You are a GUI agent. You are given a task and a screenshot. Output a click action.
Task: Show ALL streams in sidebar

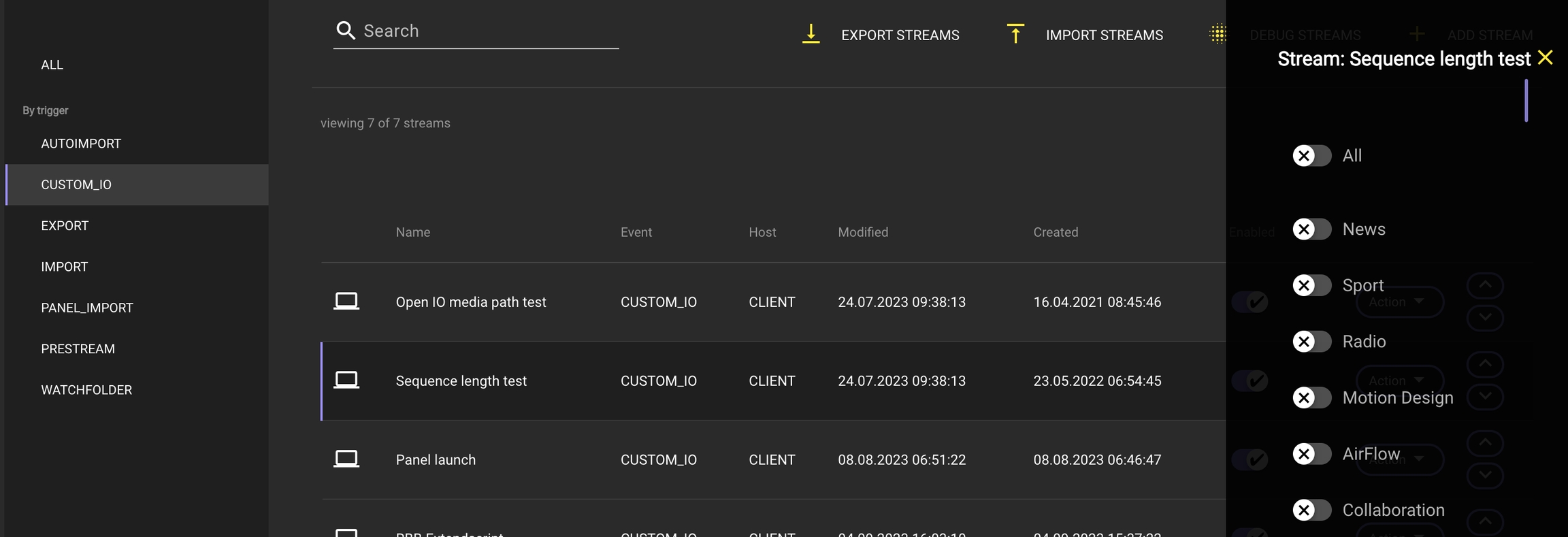[52, 65]
